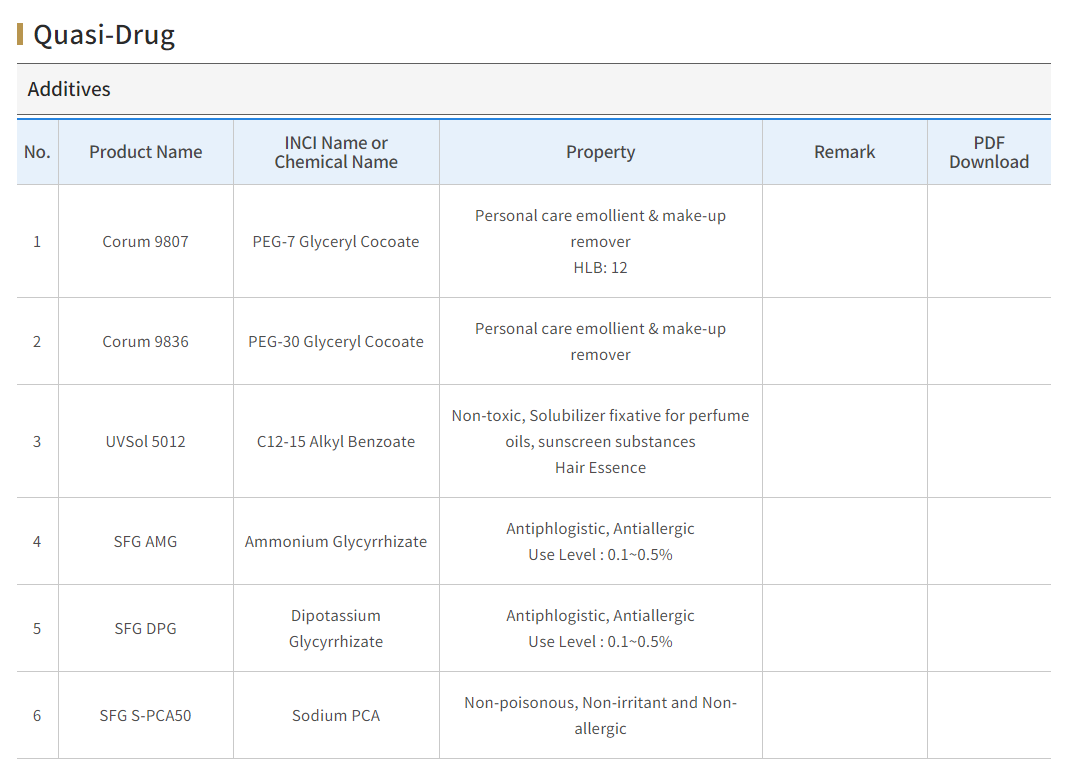This screenshot has height=781, width=1073.
Task: Select the SFG DPG product name
Action: [x=145, y=628]
